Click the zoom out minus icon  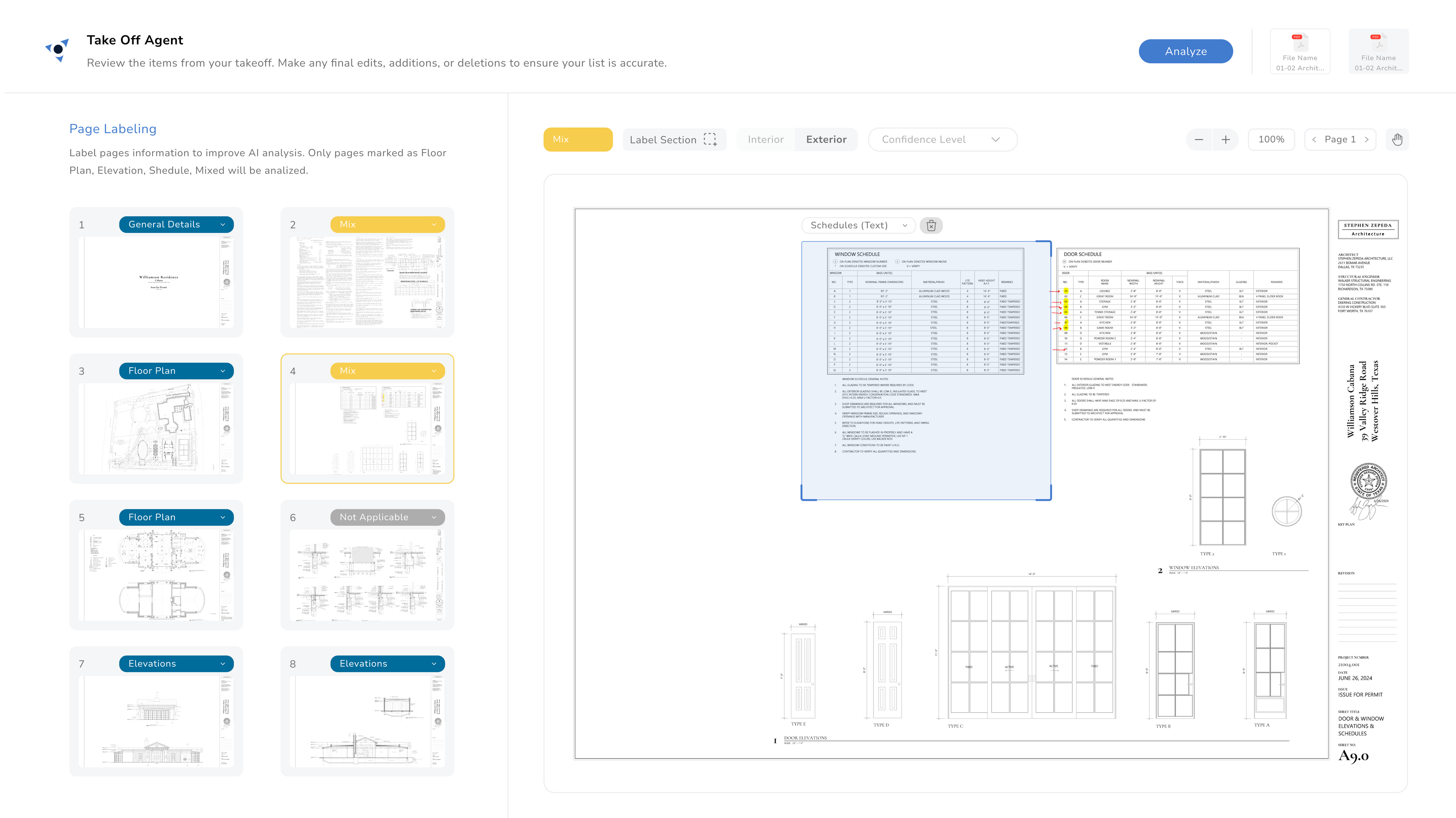(x=1199, y=139)
